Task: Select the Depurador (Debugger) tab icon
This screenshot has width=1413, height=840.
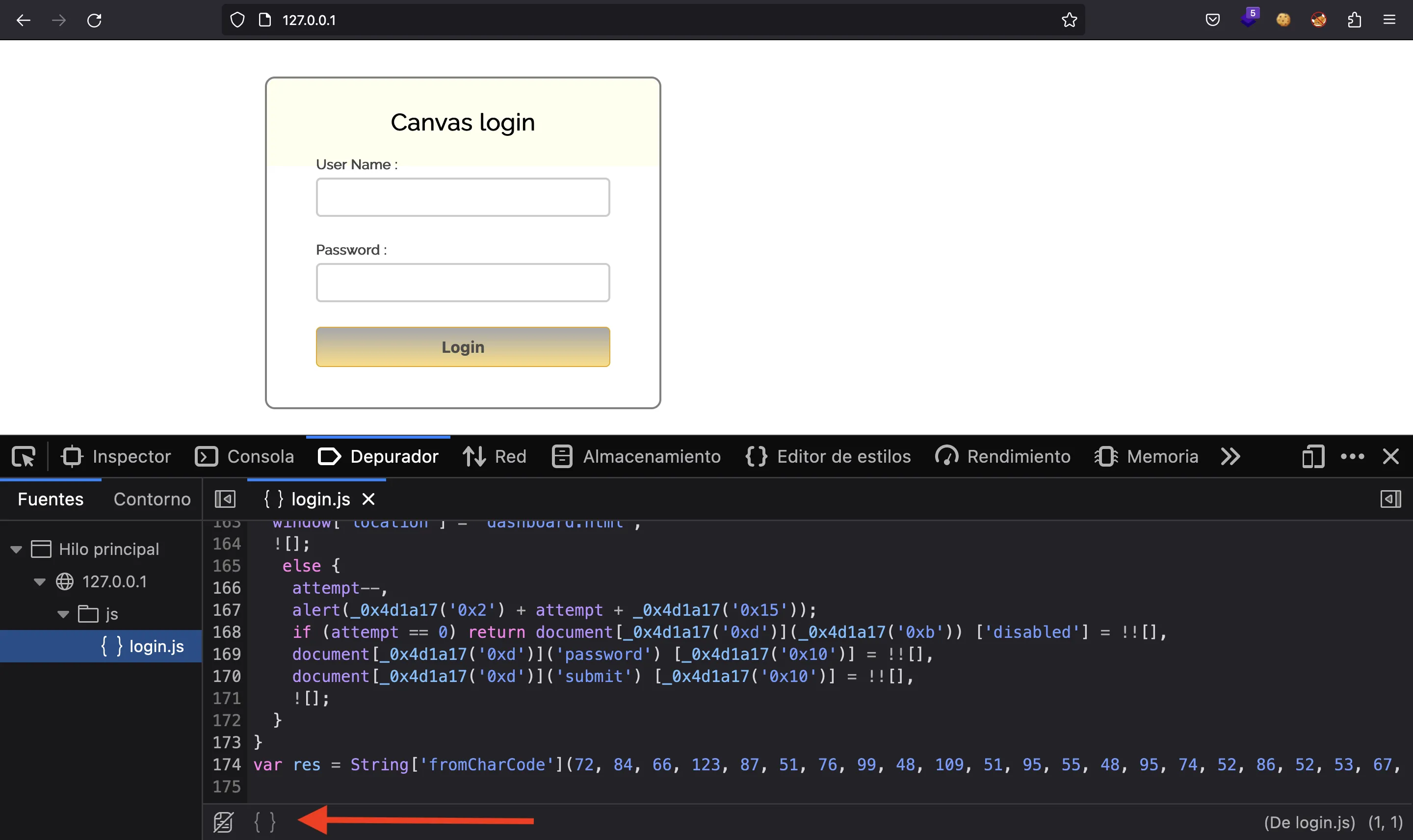Action: 327,457
